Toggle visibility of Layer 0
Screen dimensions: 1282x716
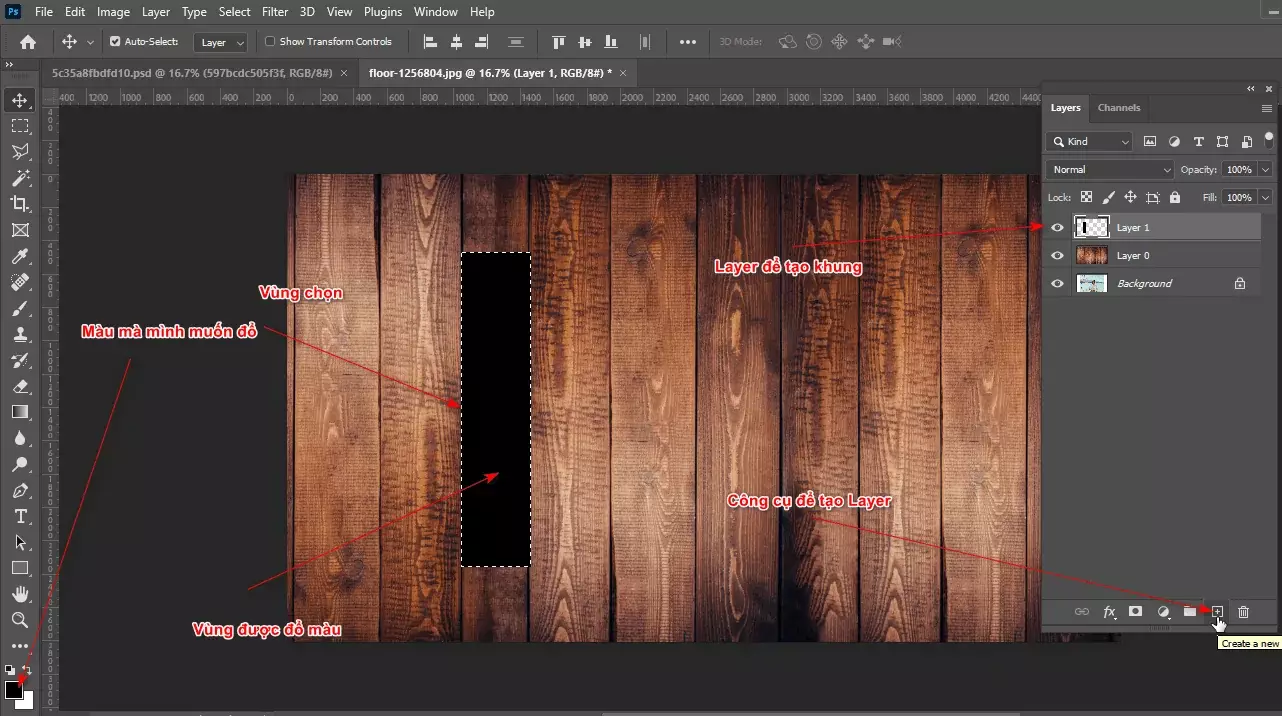pyautogui.click(x=1057, y=255)
